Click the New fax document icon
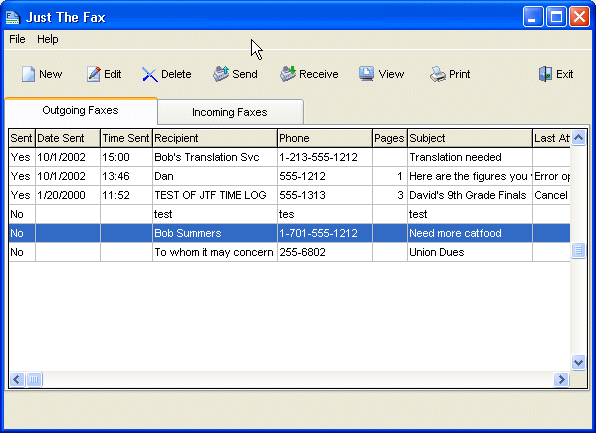This screenshot has height=433, width=596. (x=28, y=74)
